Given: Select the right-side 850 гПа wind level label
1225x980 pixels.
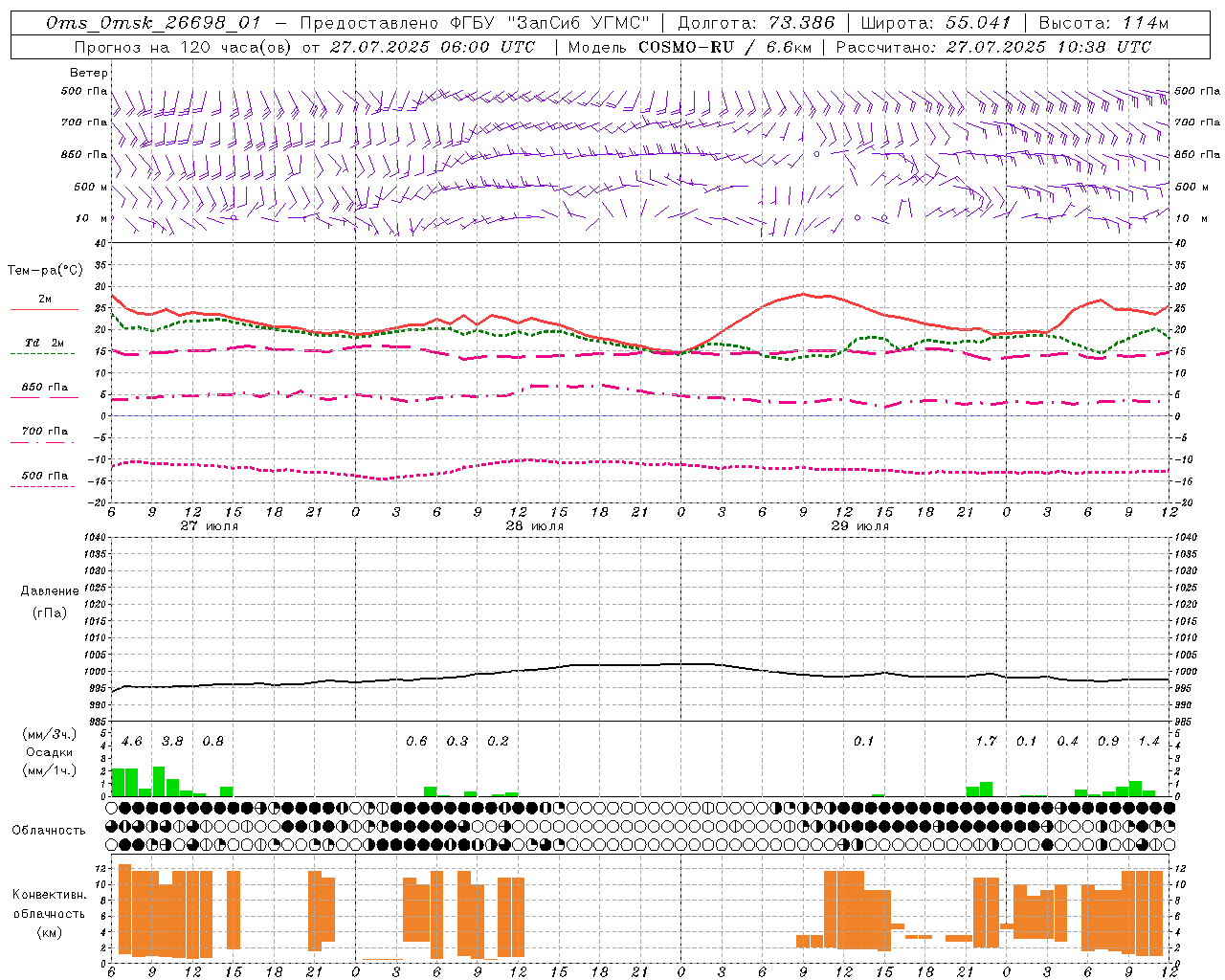Looking at the screenshot, I should tap(1197, 154).
